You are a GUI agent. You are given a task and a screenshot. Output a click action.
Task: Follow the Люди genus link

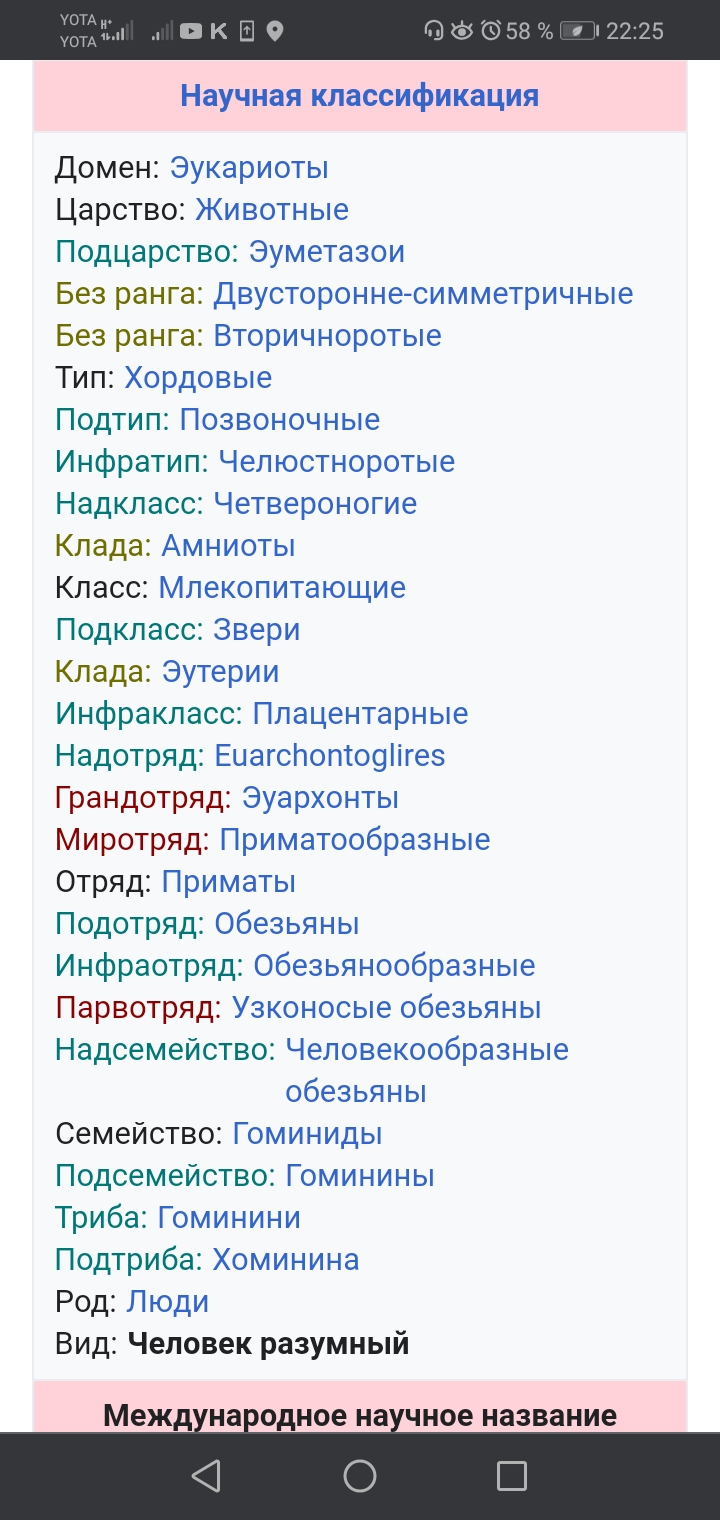click(x=168, y=1302)
